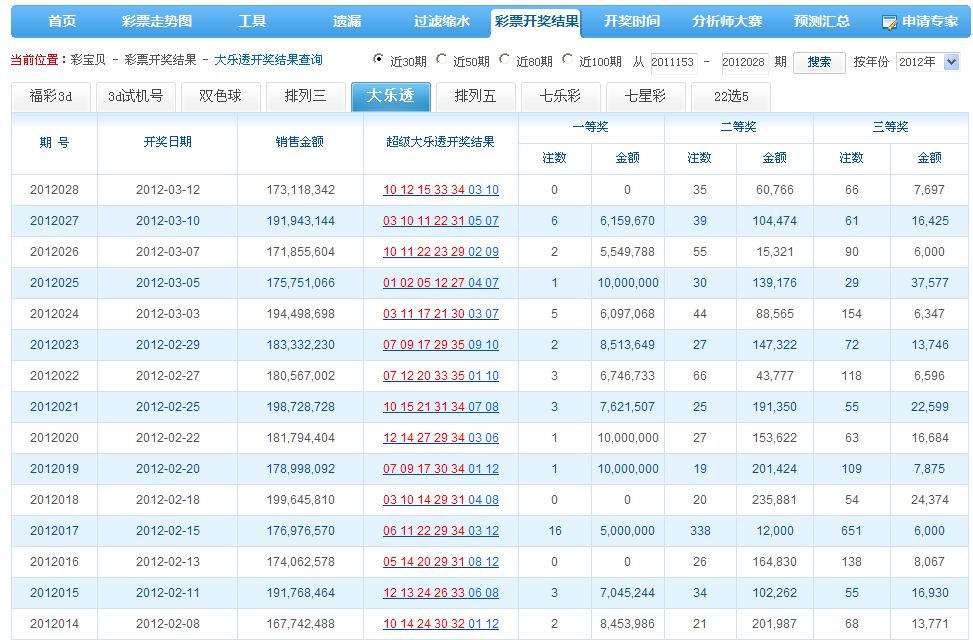Open draw result link for period 2012028

click(x=440, y=190)
